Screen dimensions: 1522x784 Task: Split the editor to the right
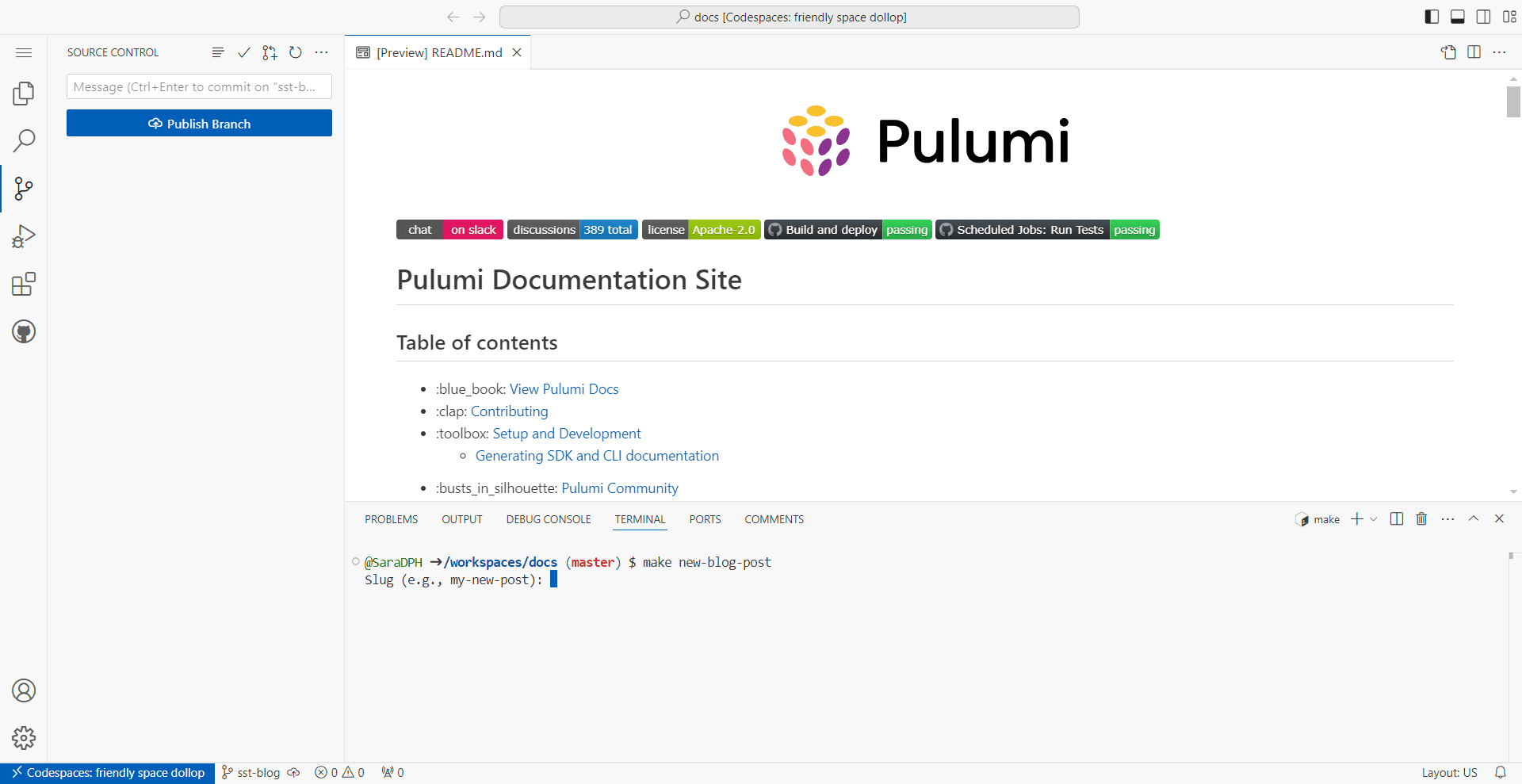click(x=1474, y=52)
